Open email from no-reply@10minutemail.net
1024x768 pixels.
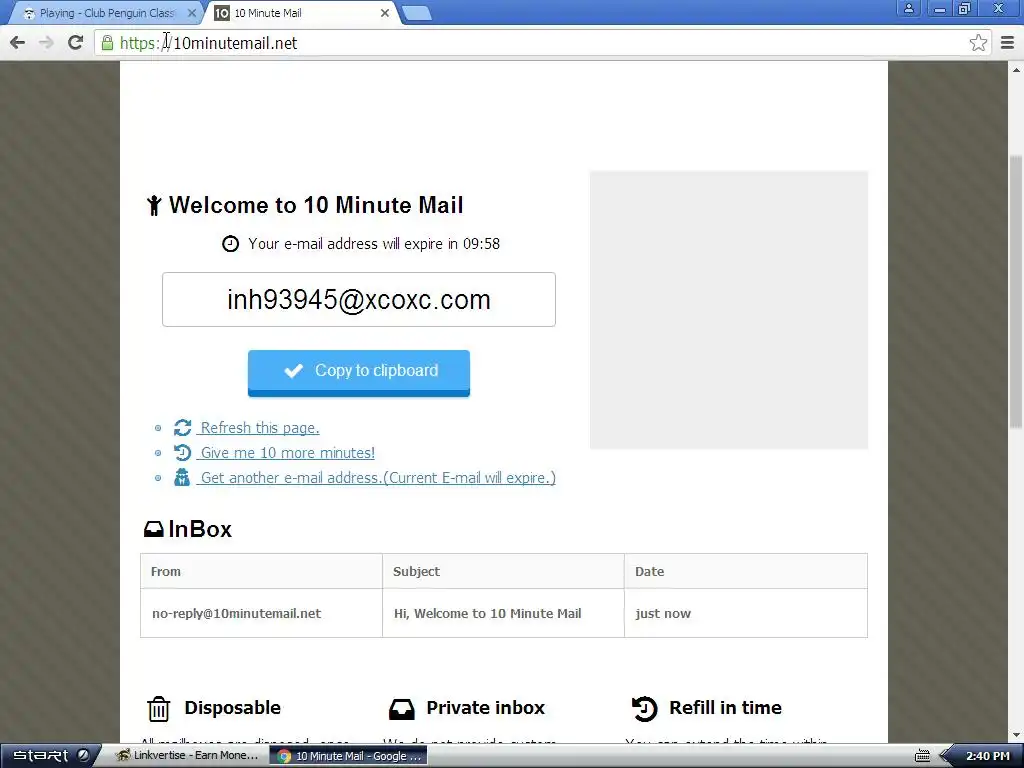pyautogui.click(x=236, y=613)
